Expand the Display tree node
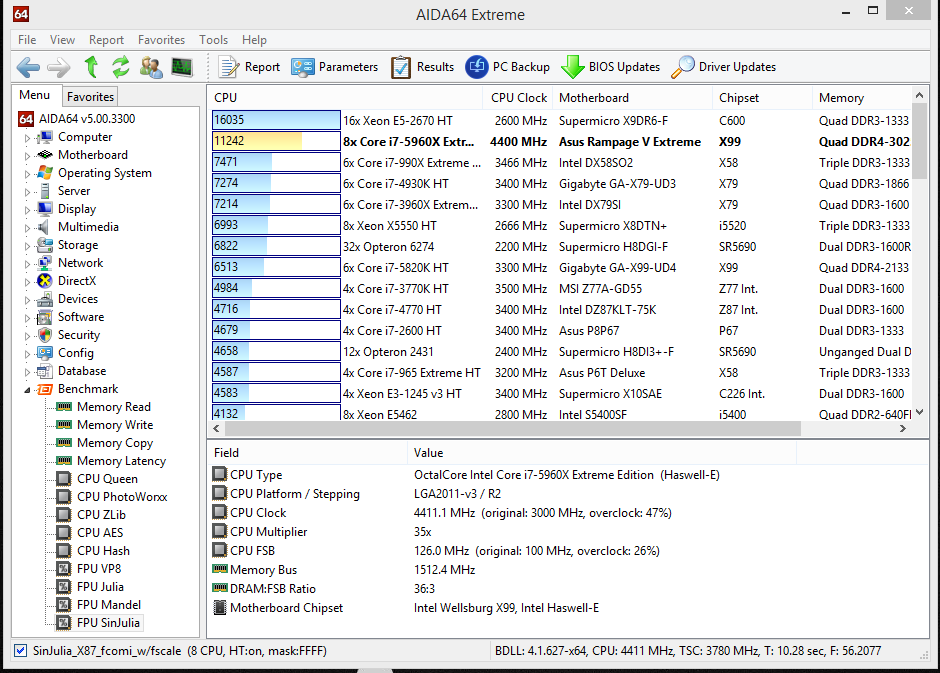Viewport: 940px width, 673px height. point(27,210)
